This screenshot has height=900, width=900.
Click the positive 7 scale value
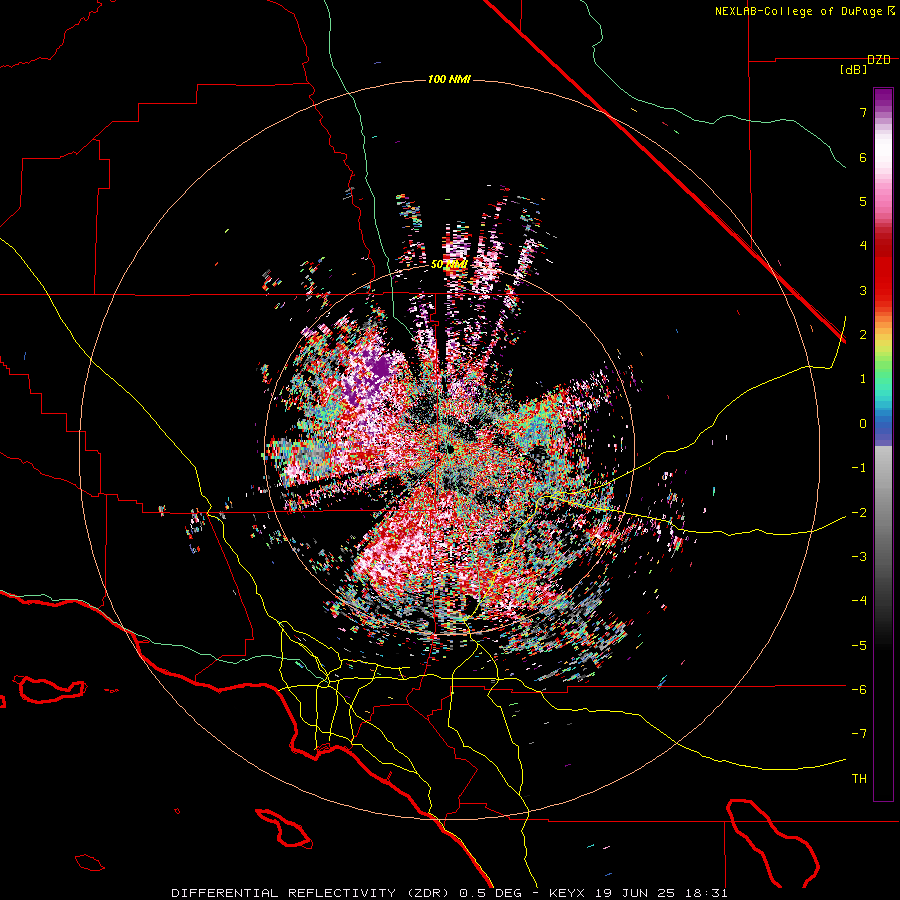point(863,112)
